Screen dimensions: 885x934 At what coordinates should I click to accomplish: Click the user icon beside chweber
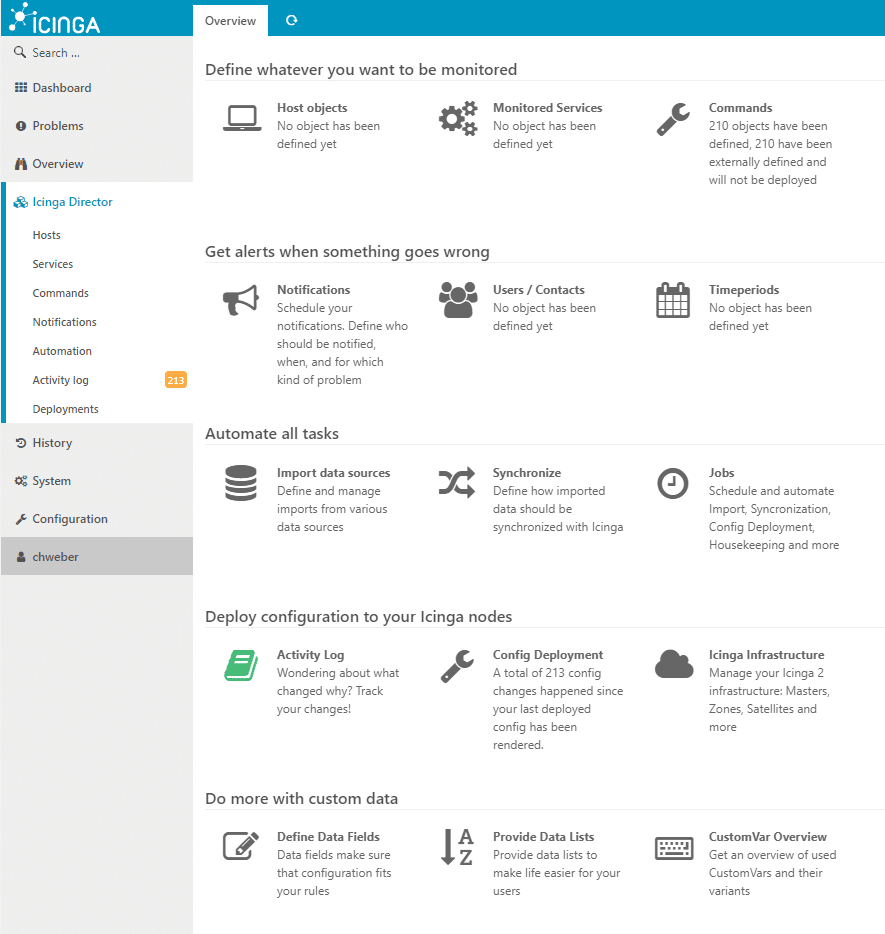click(x=21, y=557)
